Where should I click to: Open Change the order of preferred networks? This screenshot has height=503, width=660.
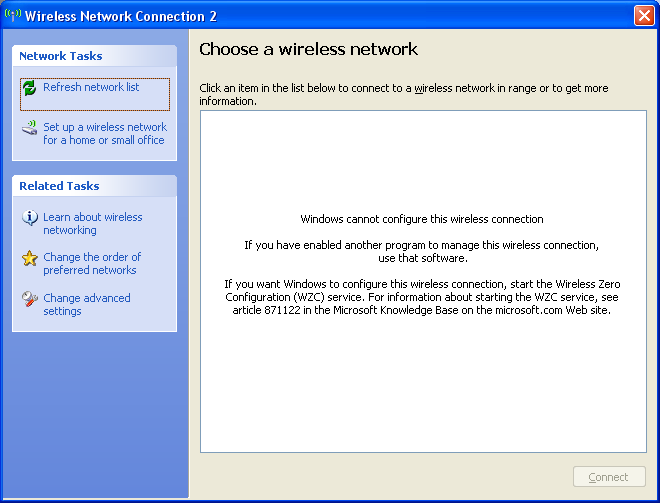92,263
